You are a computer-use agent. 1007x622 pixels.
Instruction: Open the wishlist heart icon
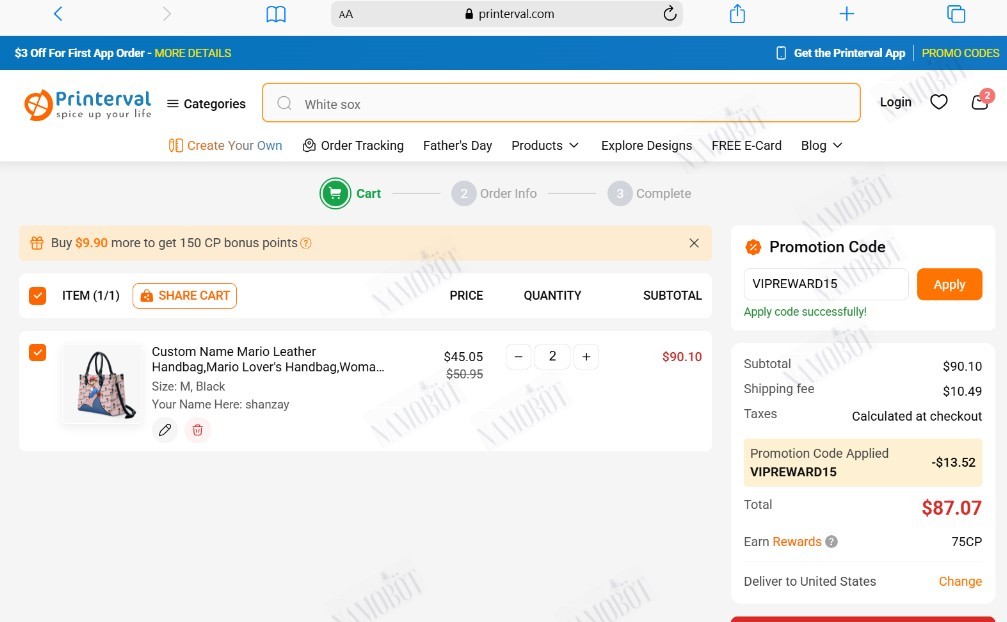point(938,102)
